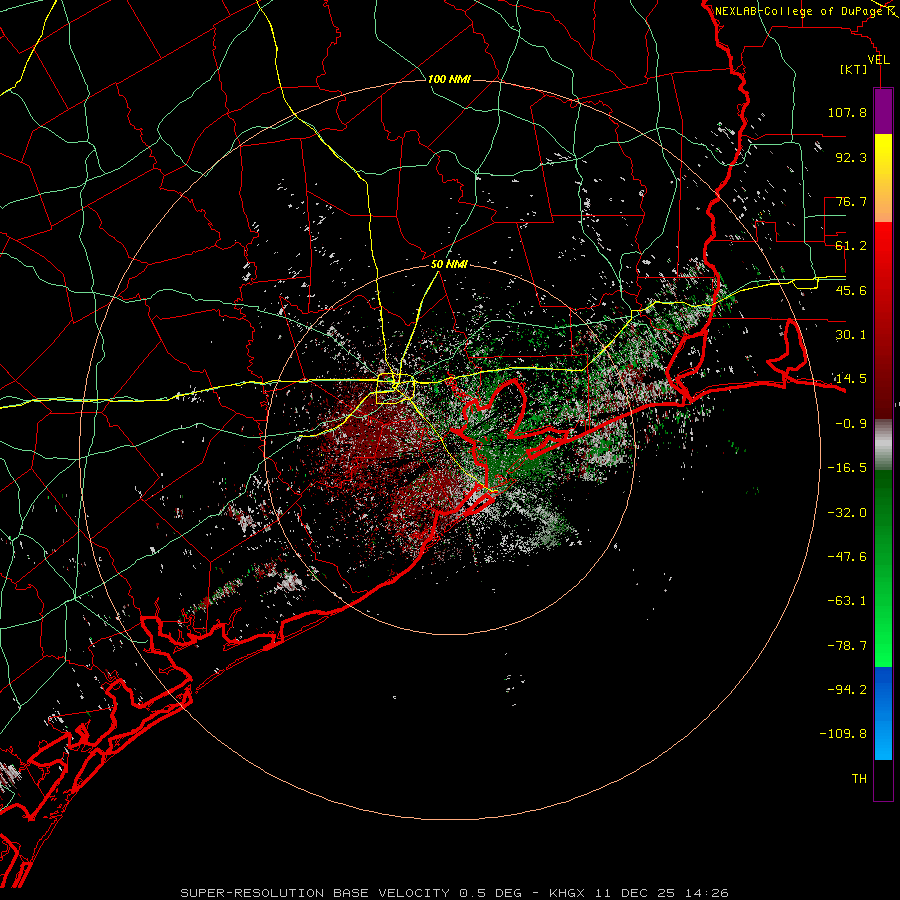Click the VEL legend title
This screenshot has height=900, width=900.
point(878,60)
